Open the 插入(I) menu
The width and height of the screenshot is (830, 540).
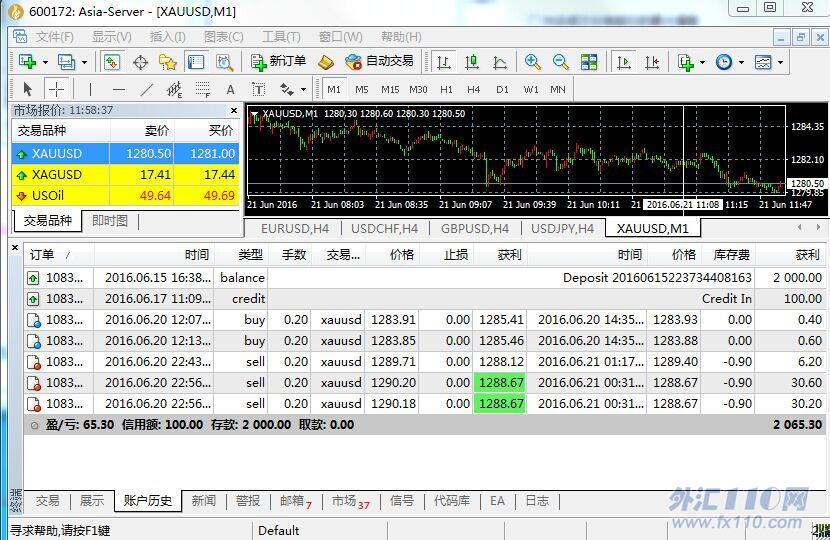click(167, 37)
